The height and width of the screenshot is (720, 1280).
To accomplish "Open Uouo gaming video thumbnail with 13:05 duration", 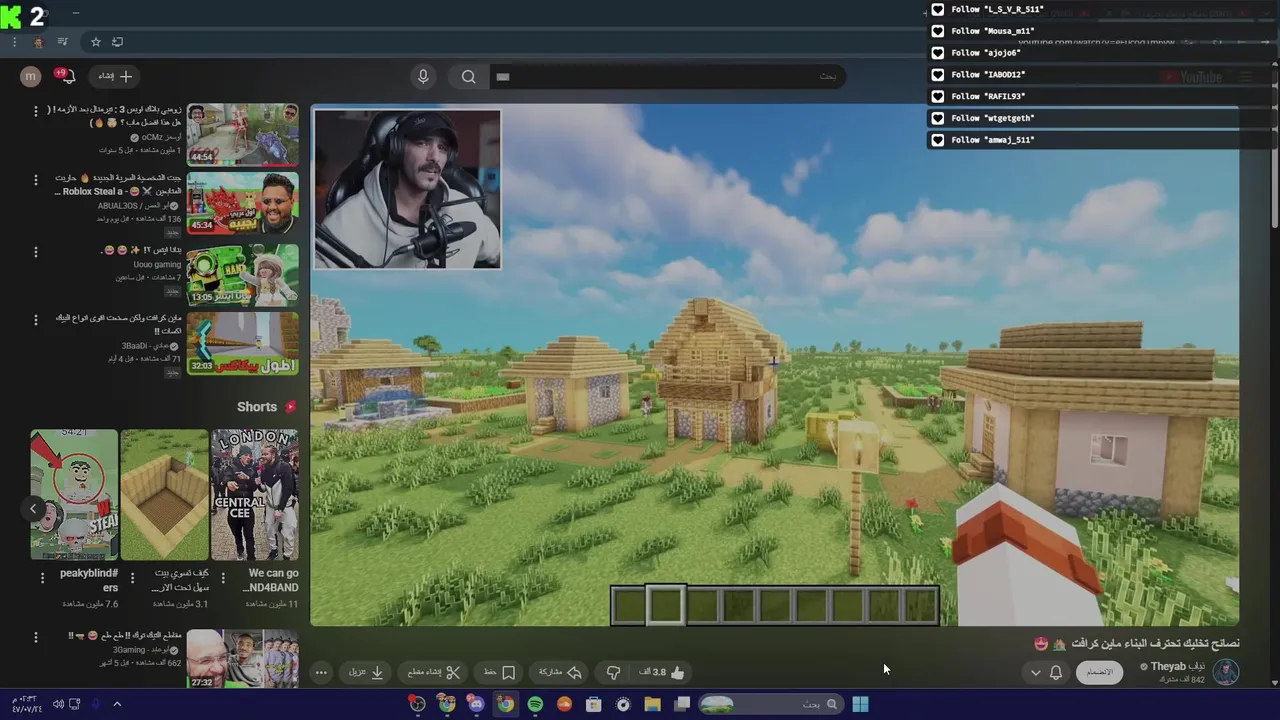I will pos(242,274).
